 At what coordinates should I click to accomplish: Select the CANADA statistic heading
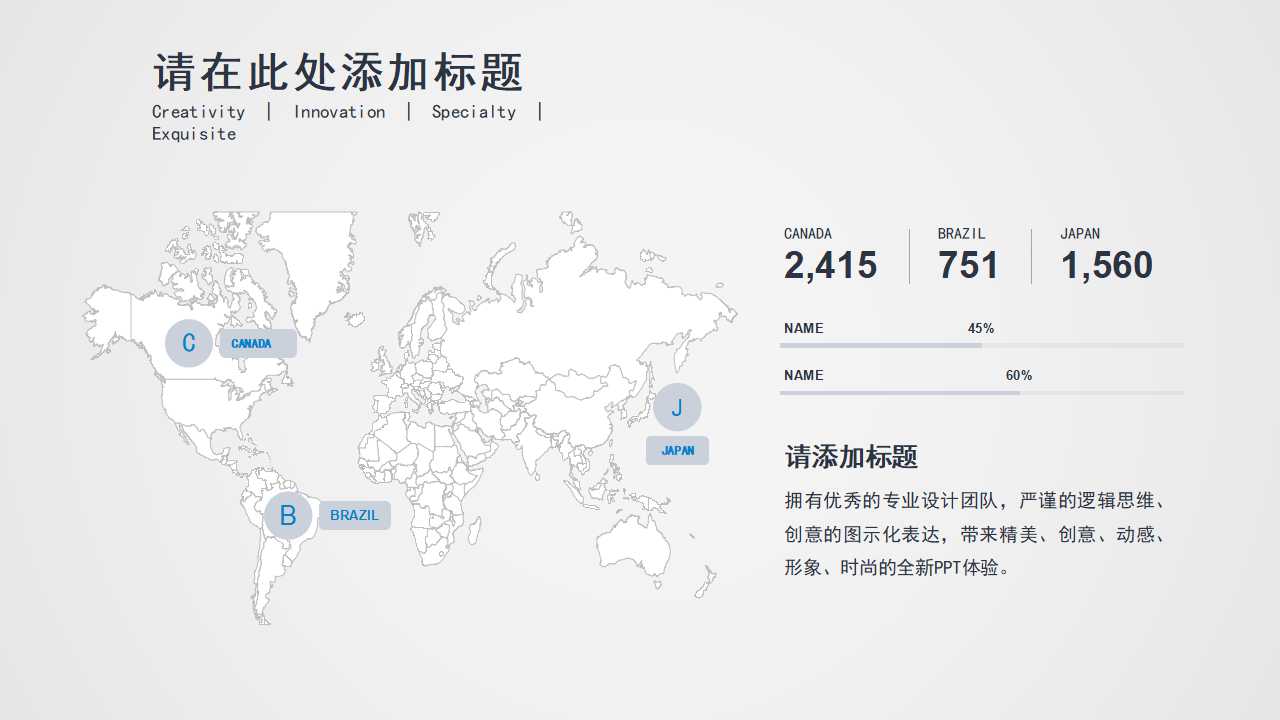[808, 234]
